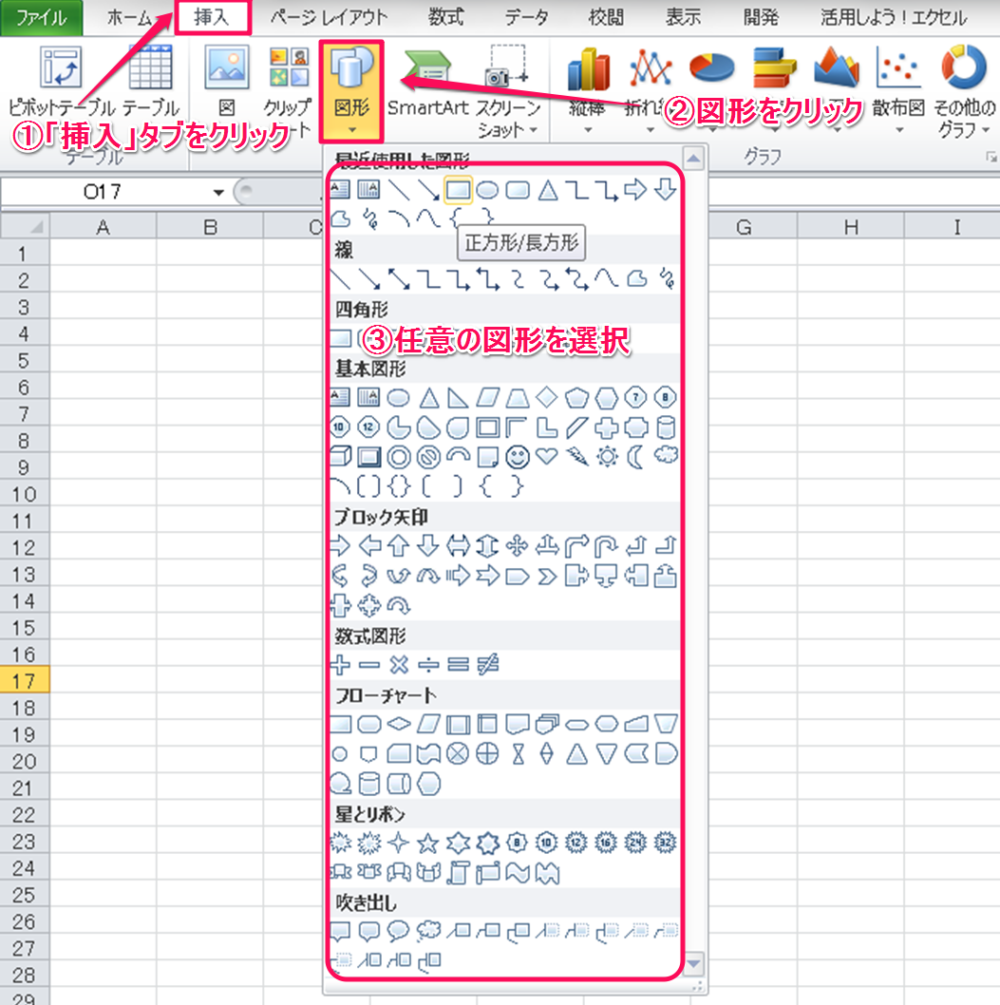Select the column G header

[743, 228]
